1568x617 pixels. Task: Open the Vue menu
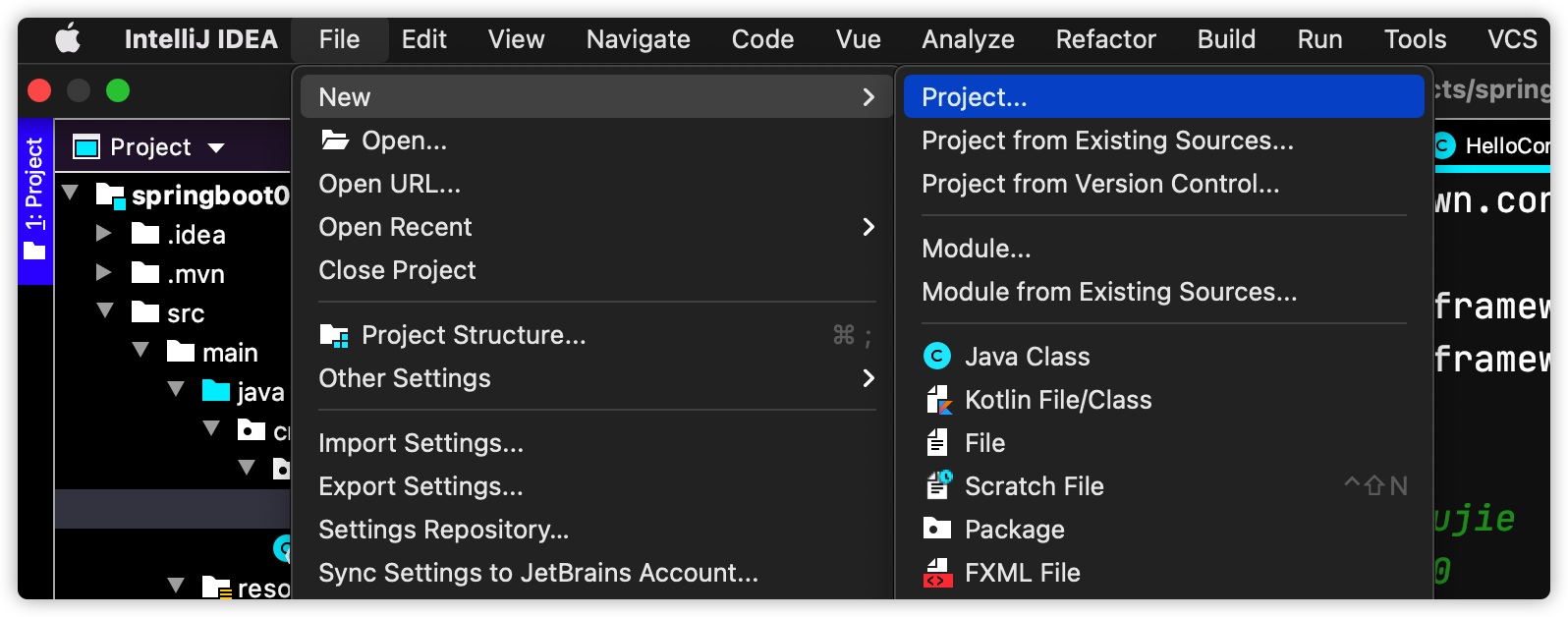(859, 39)
